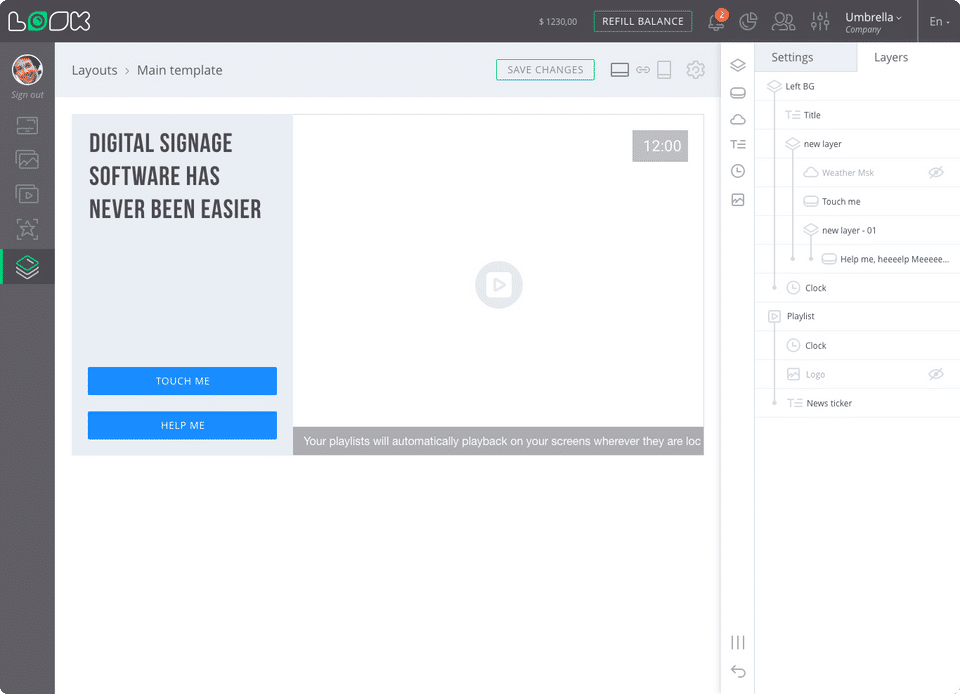Switch to the Settings tab
This screenshot has width=960, height=694.
pos(806,58)
